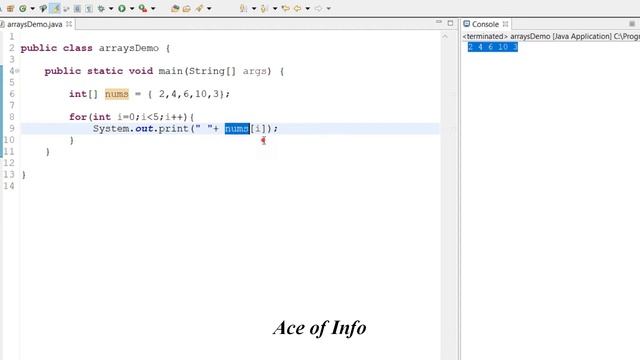Click the nums variable declaration on line 6

point(117,94)
